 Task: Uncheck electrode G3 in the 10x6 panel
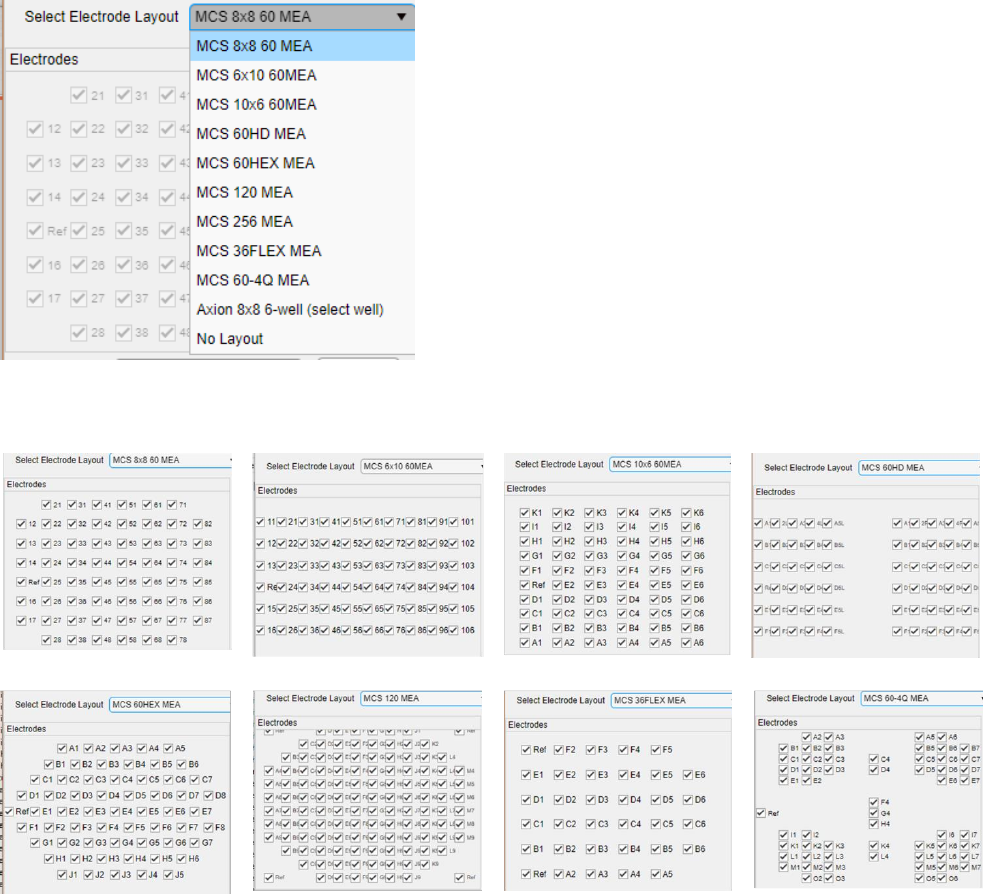(x=589, y=556)
